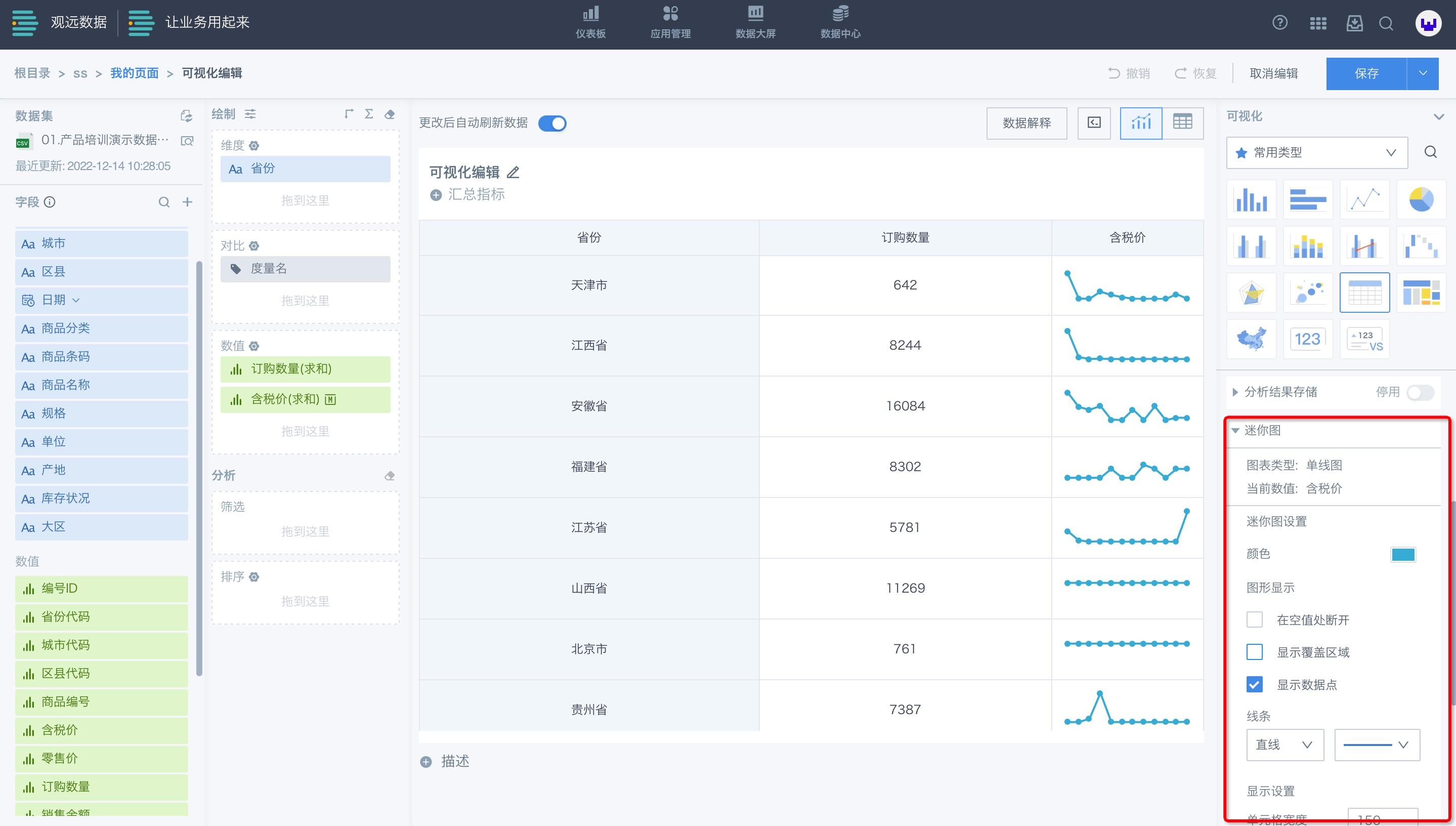
Task: Go to 仪表板 in top navigation
Action: coord(590,23)
